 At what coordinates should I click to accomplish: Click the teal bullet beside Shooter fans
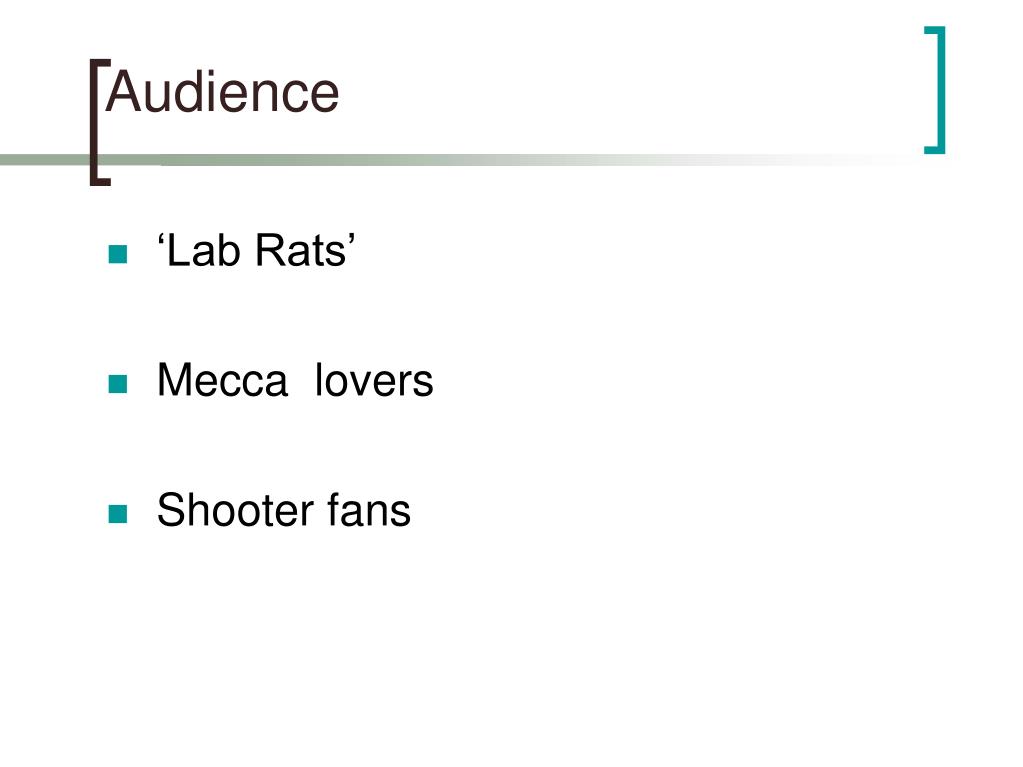(x=118, y=514)
